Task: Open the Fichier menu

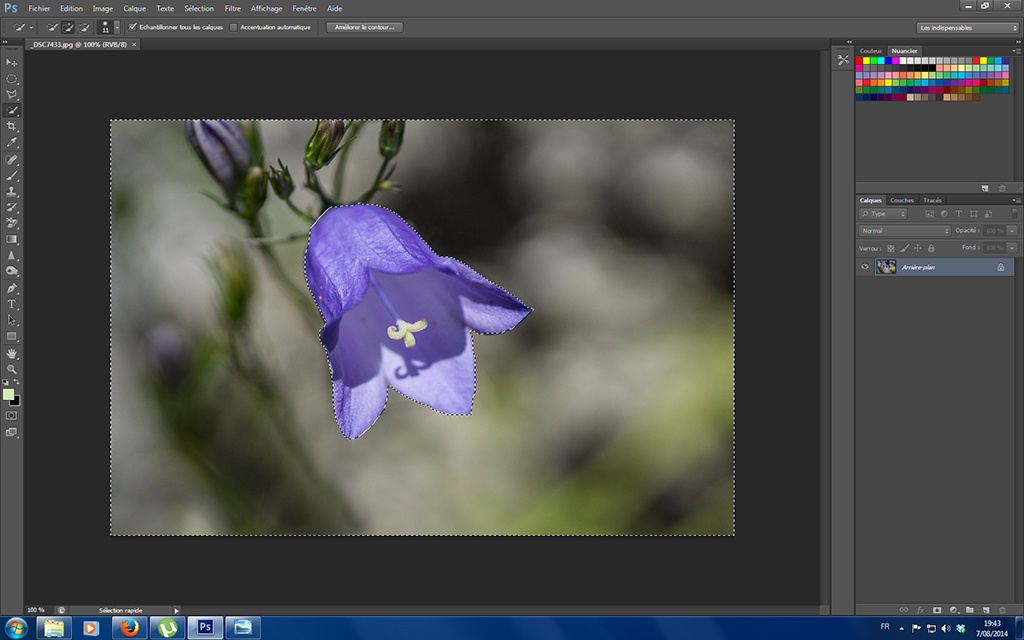Action: (x=39, y=8)
